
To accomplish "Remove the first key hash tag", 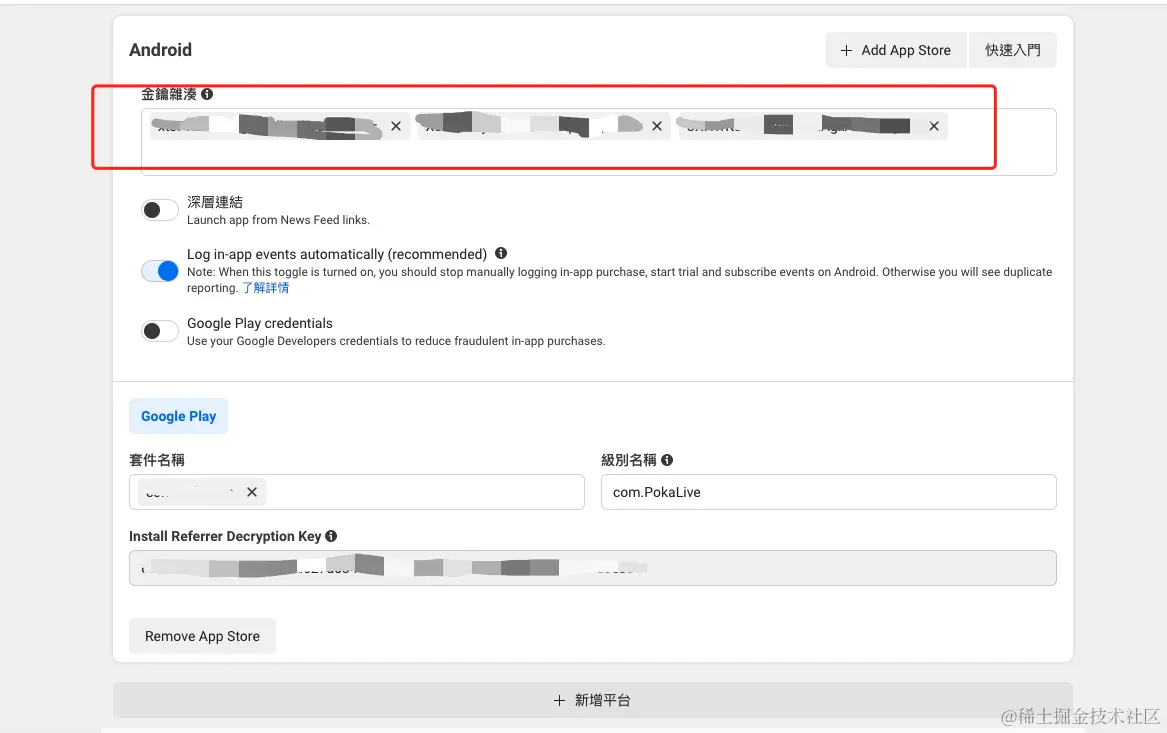I will click(396, 126).
